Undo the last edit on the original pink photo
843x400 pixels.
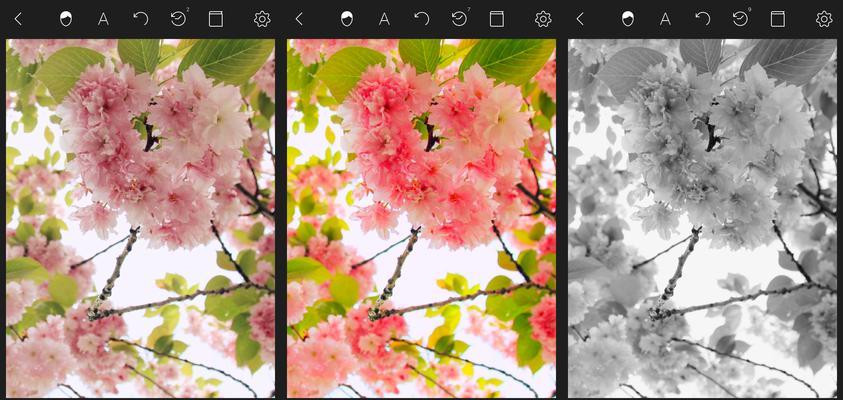pos(141,19)
